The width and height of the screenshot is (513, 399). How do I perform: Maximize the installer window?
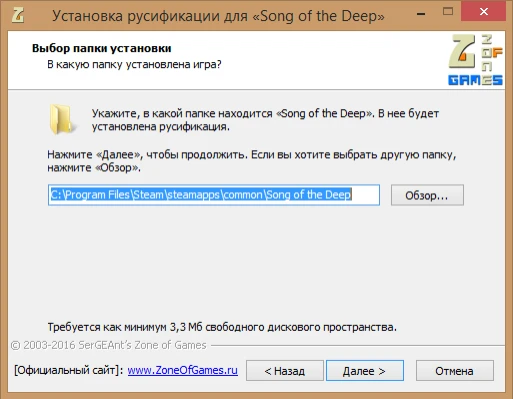(448, 12)
